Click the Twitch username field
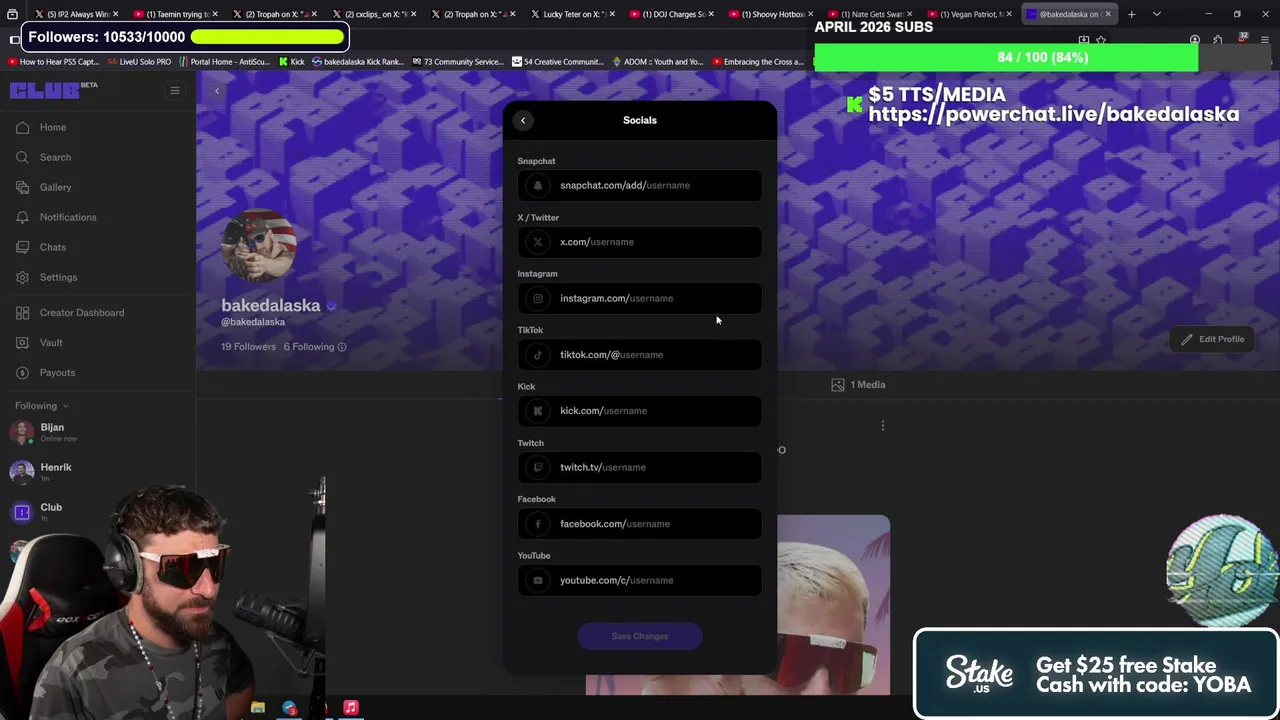The image size is (1280, 720). (x=640, y=467)
